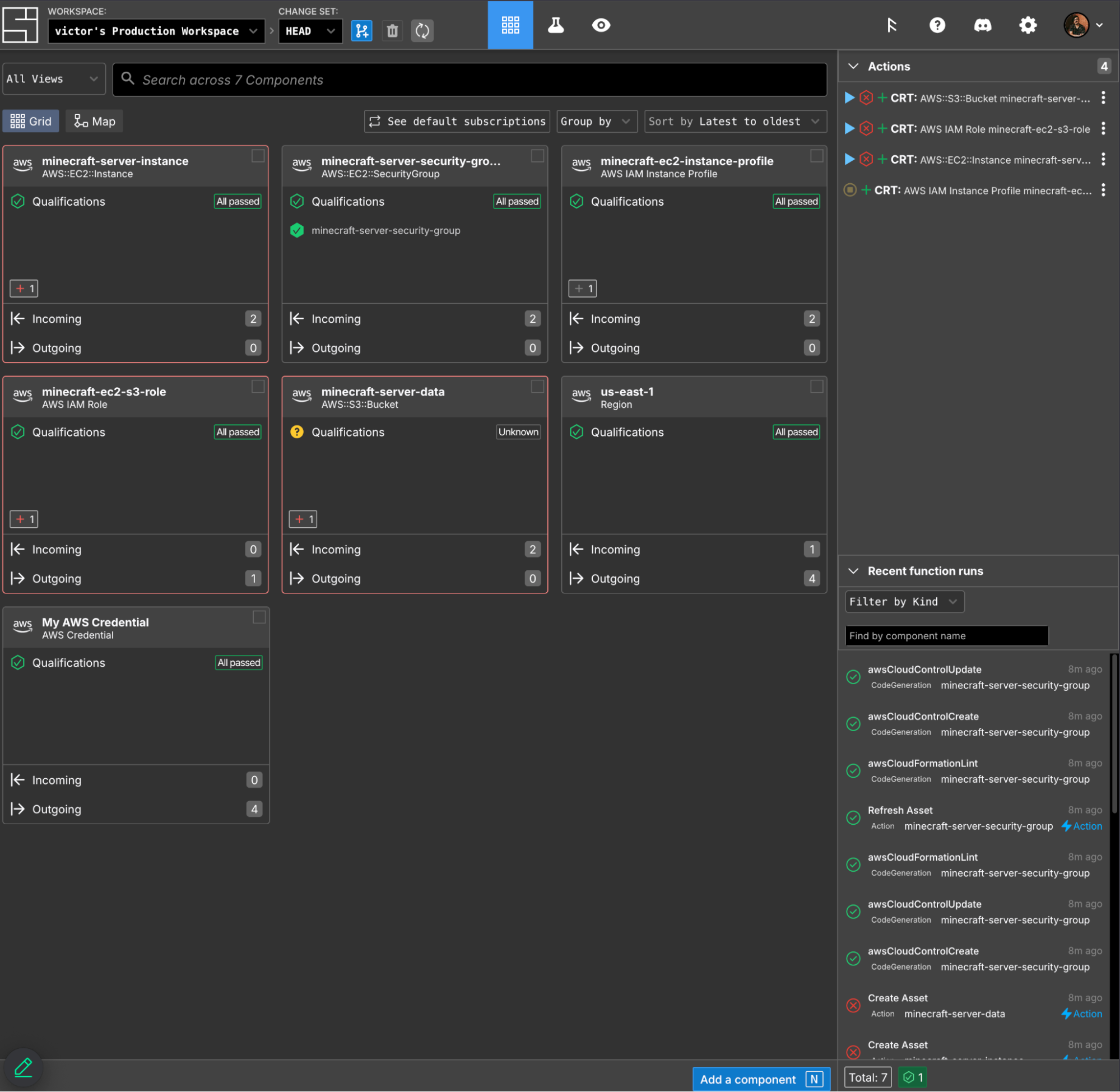Select minecraft-ec2-s3-role card checkbox
Image resolution: width=1120 pixels, height=1092 pixels.
click(258, 387)
